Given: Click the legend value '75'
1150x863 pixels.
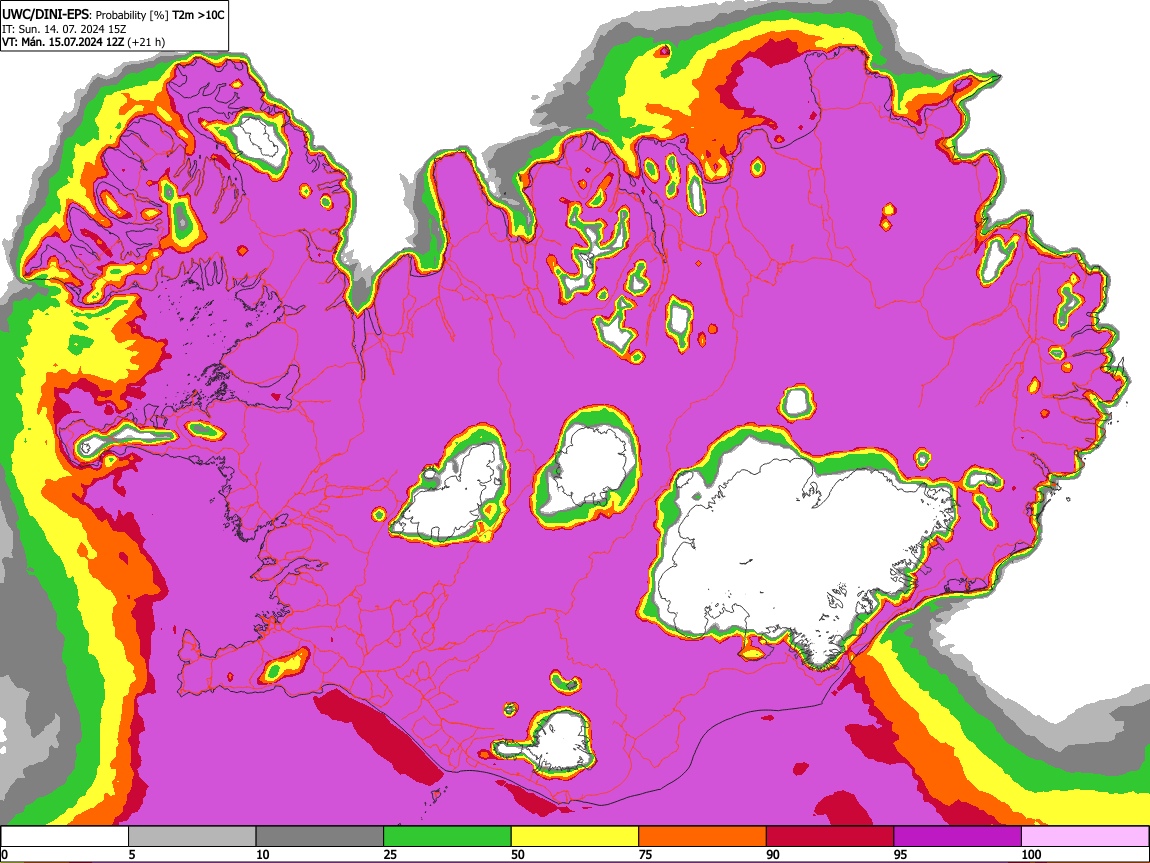Looking at the screenshot, I should tap(645, 854).
